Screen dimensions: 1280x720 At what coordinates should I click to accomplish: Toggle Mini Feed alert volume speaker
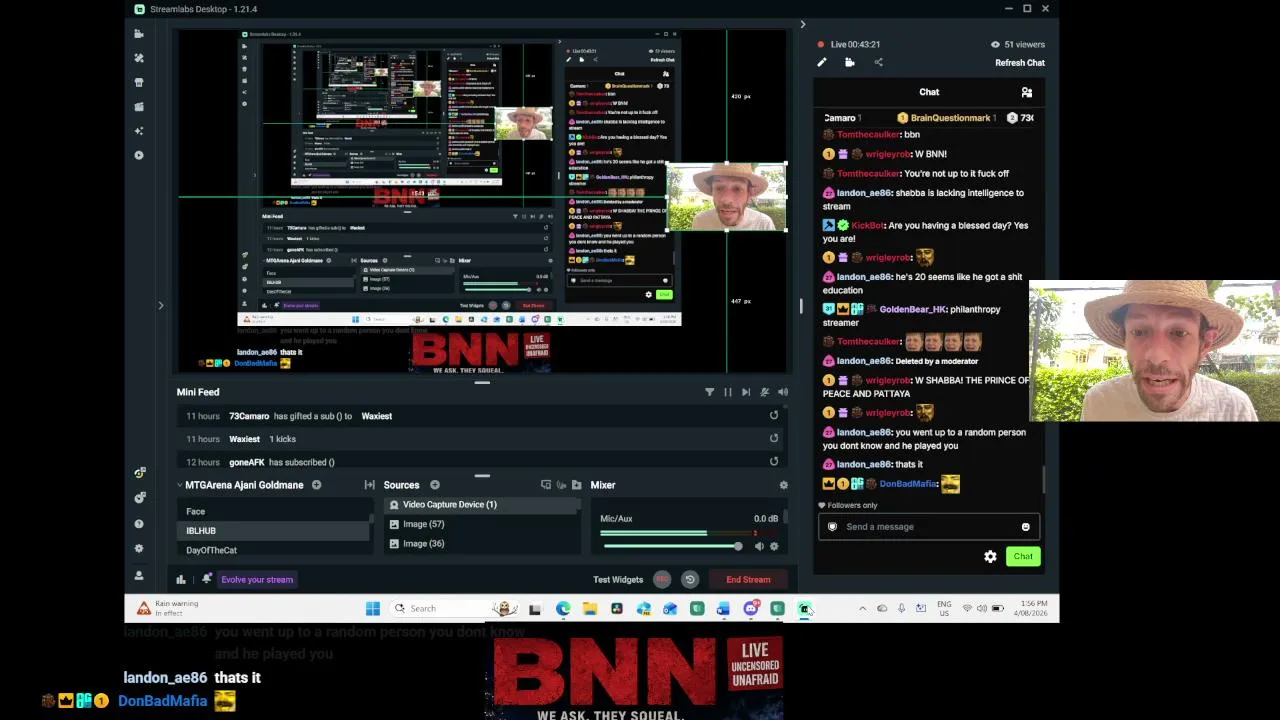pyautogui.click(x=783, y=392)
